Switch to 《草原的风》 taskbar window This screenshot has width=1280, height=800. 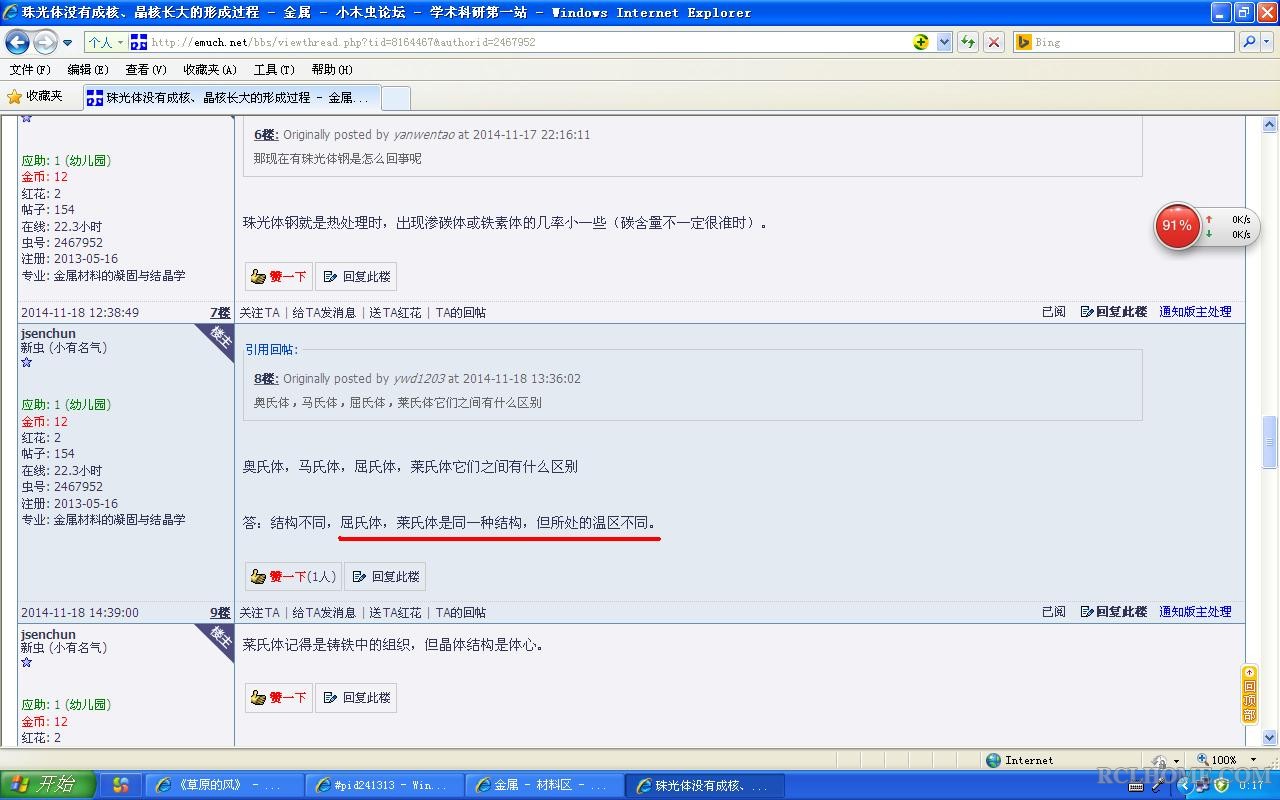[224, 786]
